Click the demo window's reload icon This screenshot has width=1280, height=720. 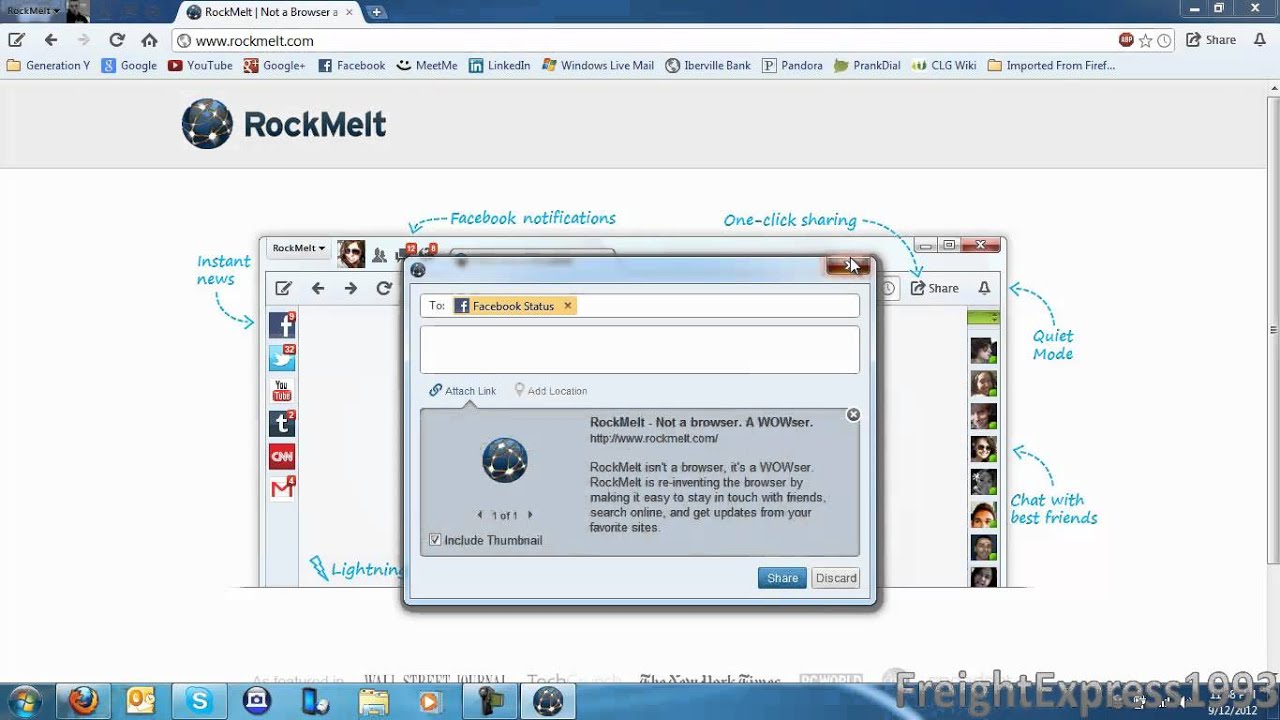[x=384, y=288]
